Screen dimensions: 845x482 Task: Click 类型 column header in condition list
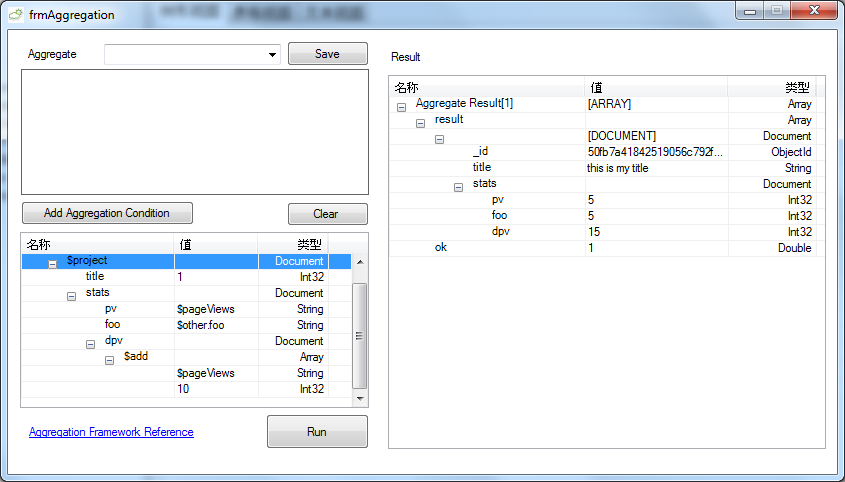click(x=293, y=245)
